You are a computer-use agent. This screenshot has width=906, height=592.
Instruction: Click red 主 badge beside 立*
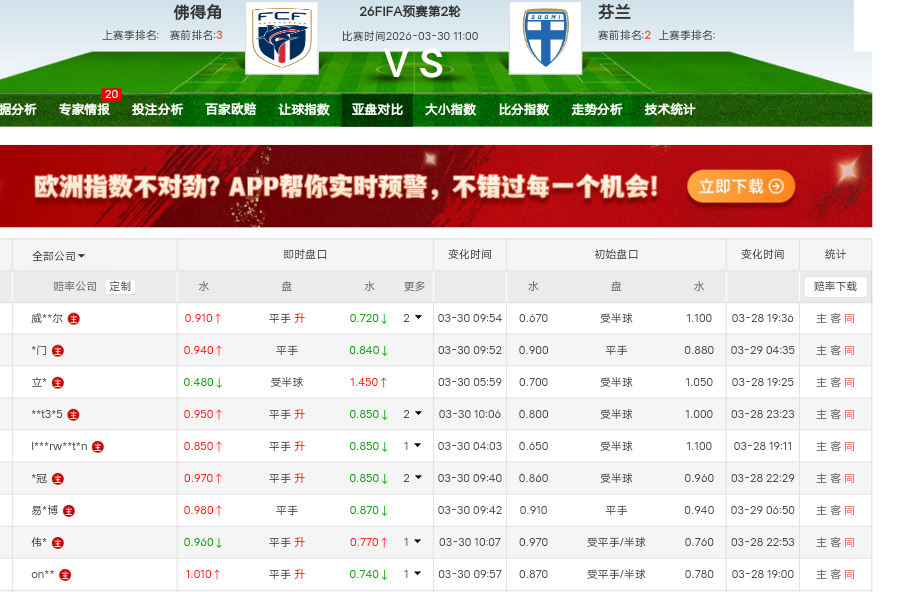coord(58,383)
